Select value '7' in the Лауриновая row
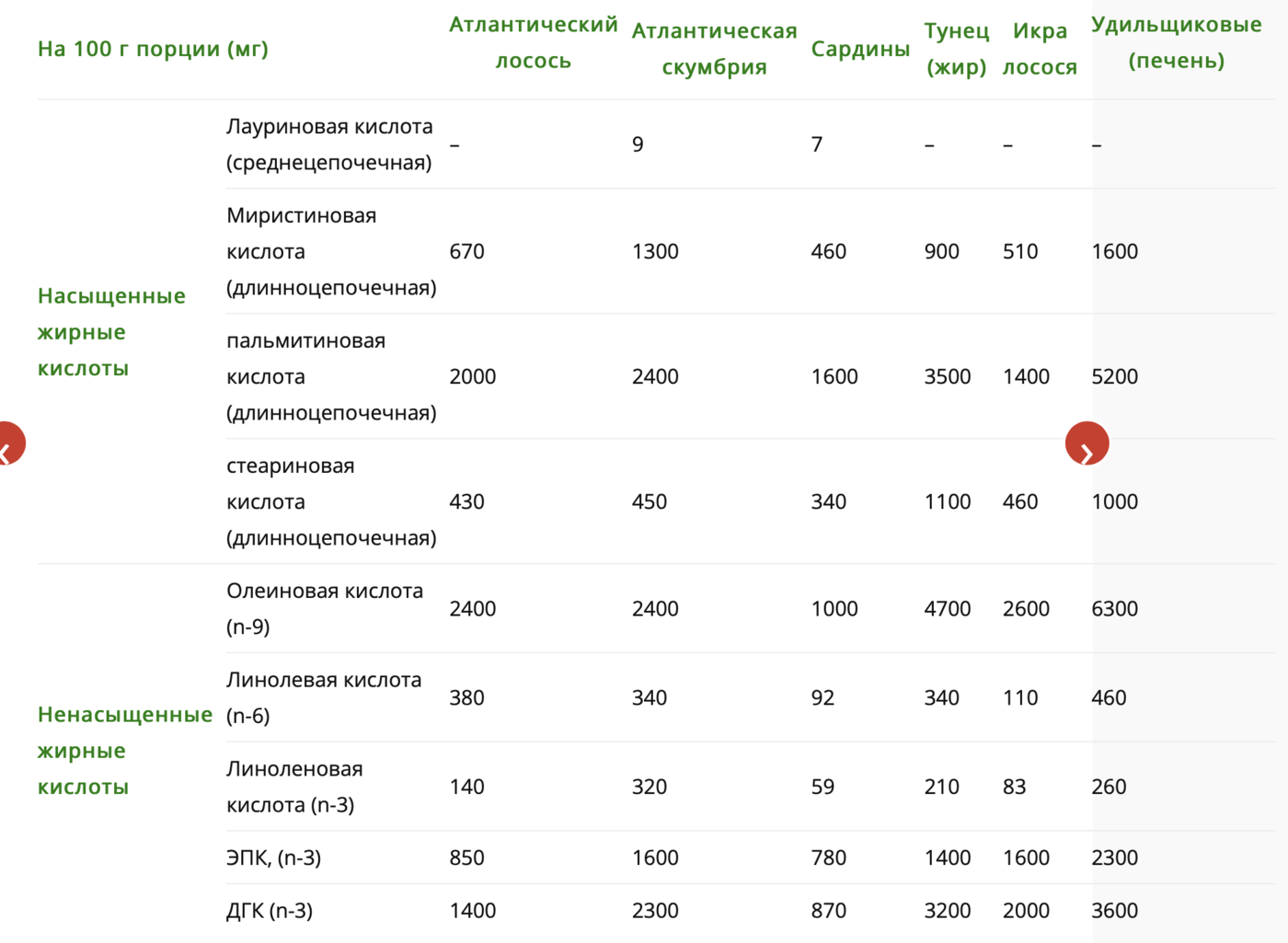Viewport: 1288px width, 943px height. pyautogui.click(x=817, y=144)
